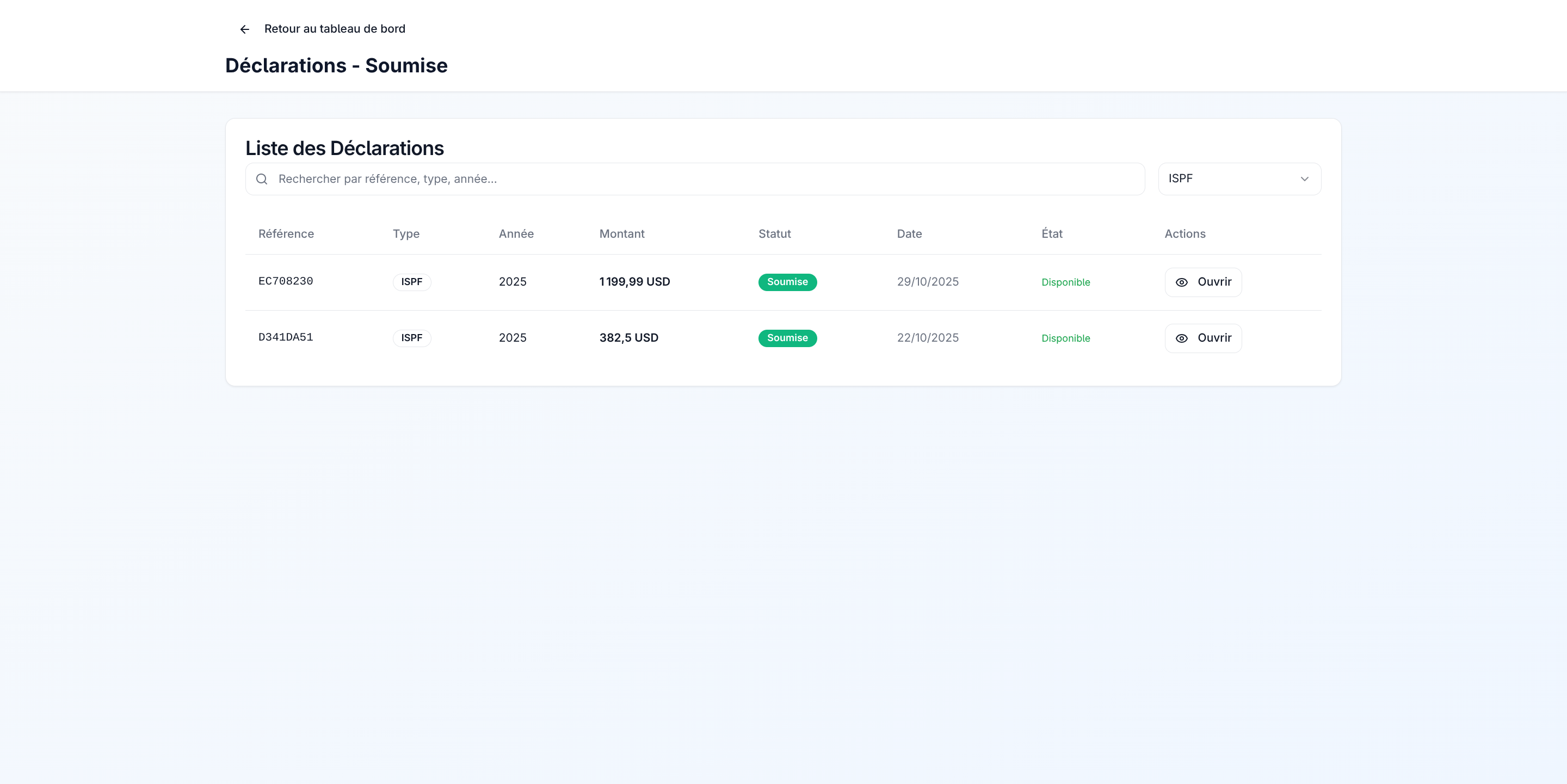Click the search magnifier icon
Viewport: 1567px width, 784px height.
(262, 179)
